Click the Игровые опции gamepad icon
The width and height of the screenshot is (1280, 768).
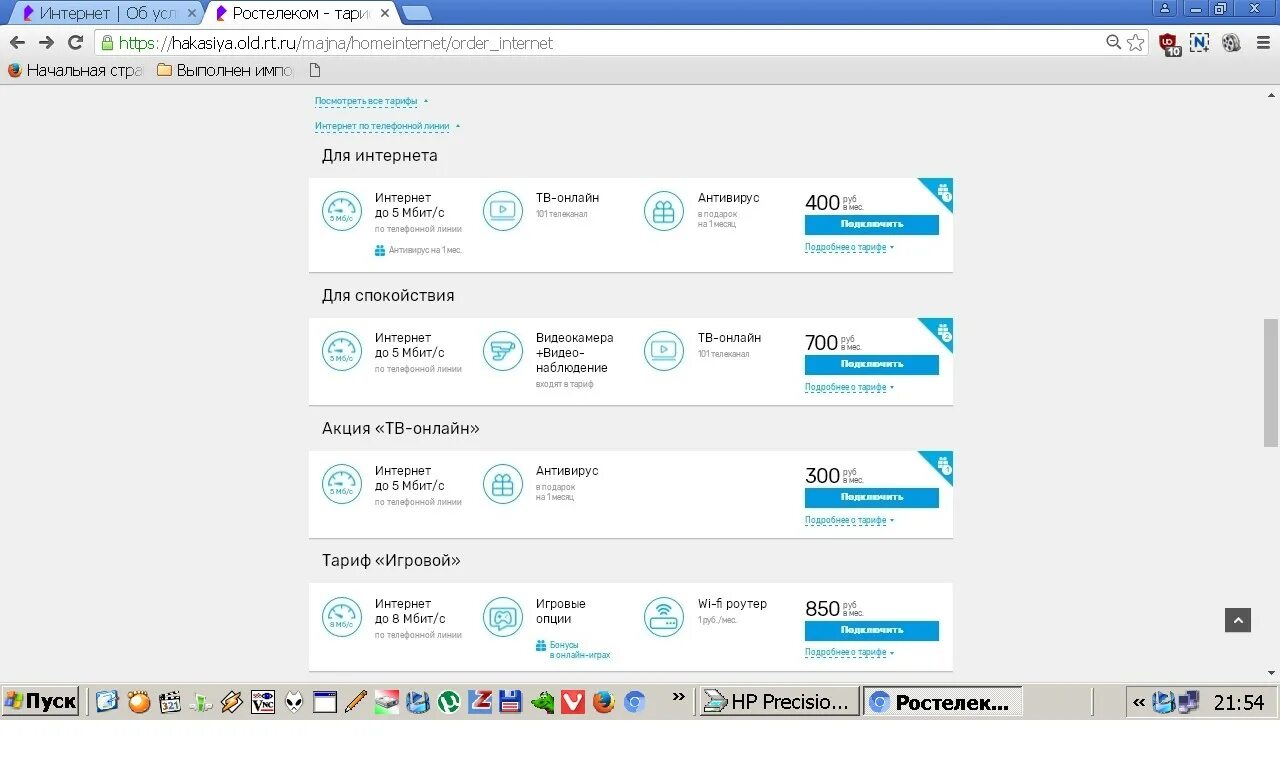click(503, 617)
